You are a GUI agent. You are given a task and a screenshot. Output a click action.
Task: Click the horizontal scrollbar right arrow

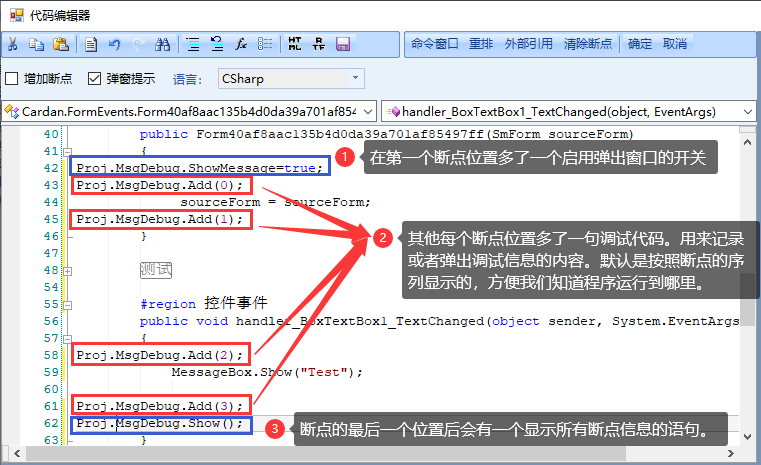pyautogui.click(x=731, y=453)
